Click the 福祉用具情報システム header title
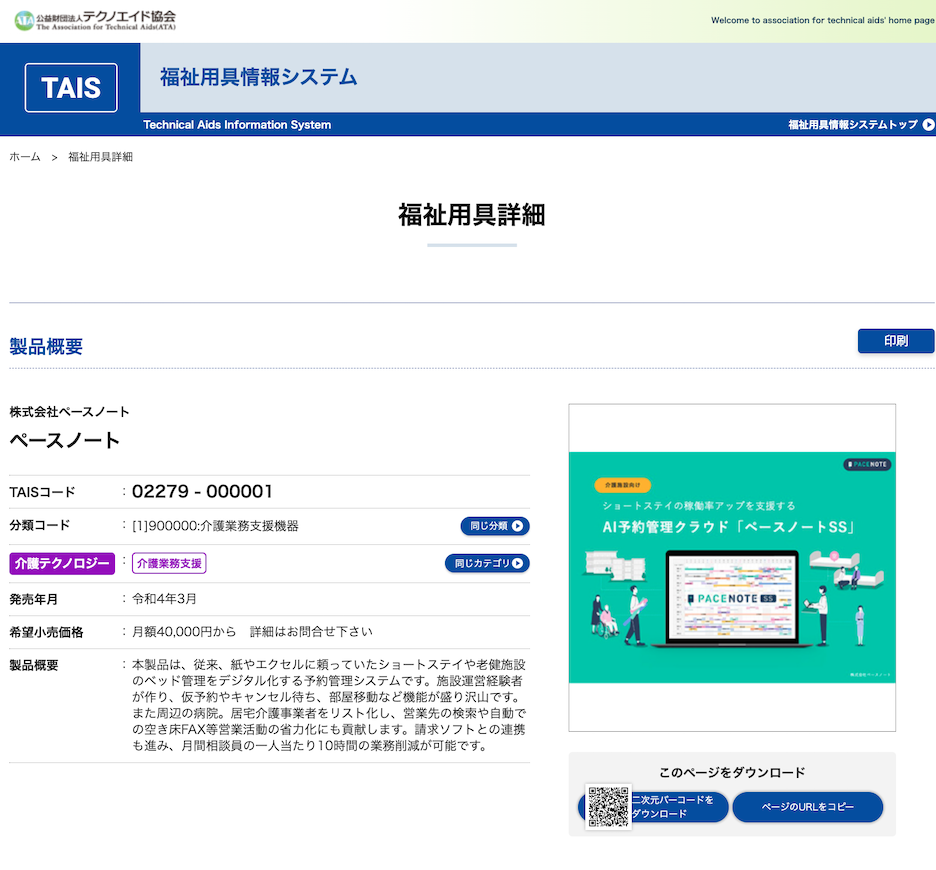936x870 pixels. pyautogui.click(x=258, y=77)
